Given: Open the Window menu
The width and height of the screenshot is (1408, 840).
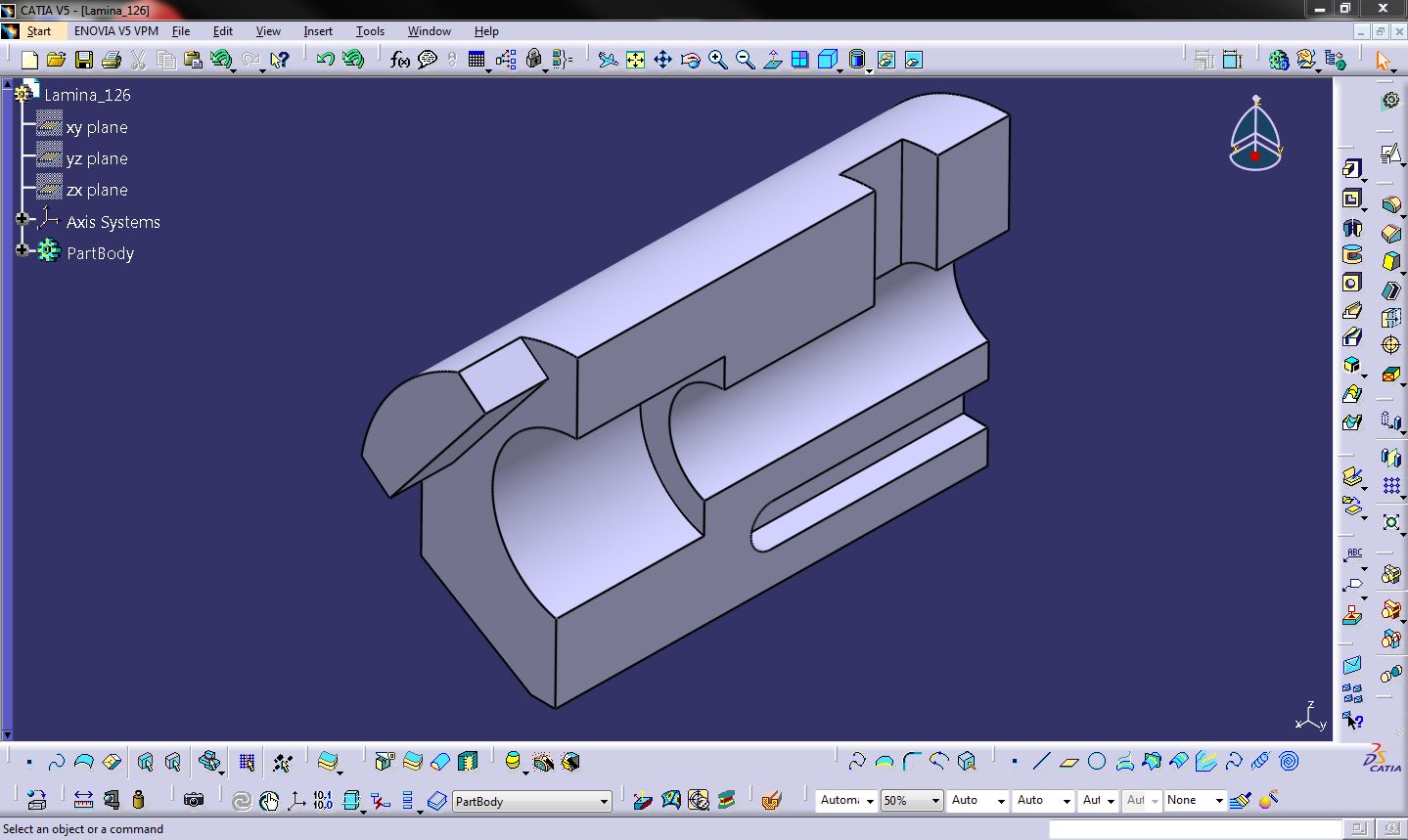Looking at the screenshot, I should point(430,31).
